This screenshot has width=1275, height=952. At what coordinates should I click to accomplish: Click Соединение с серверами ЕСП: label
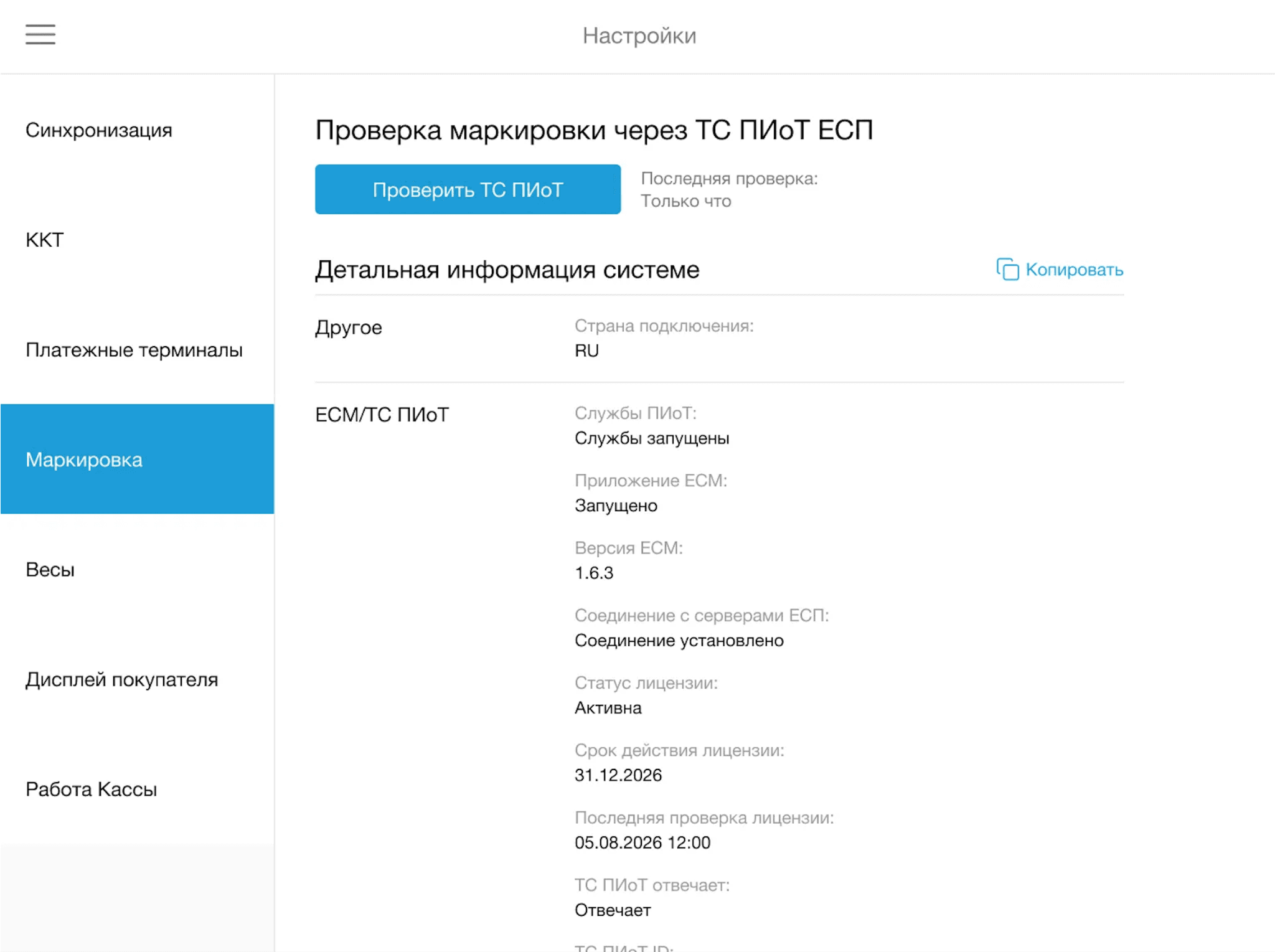click(x=702, y=615)
